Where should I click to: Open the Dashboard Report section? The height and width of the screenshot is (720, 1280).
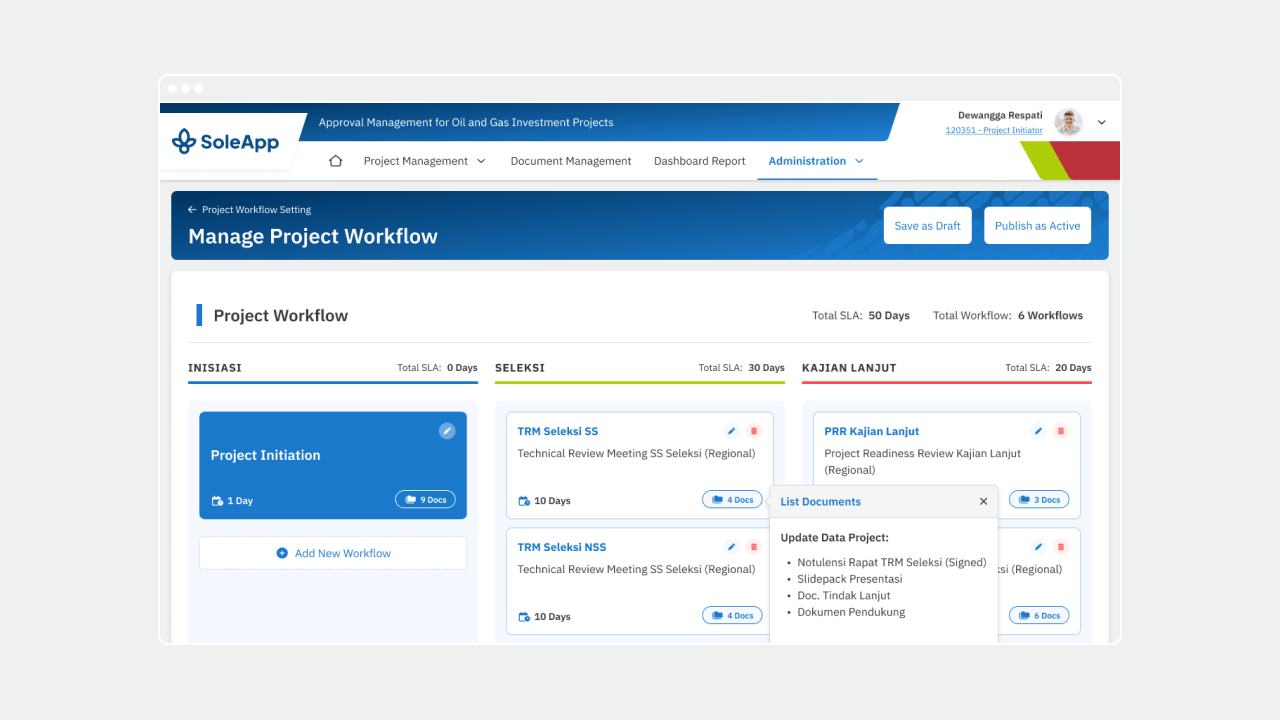[699, 160]
